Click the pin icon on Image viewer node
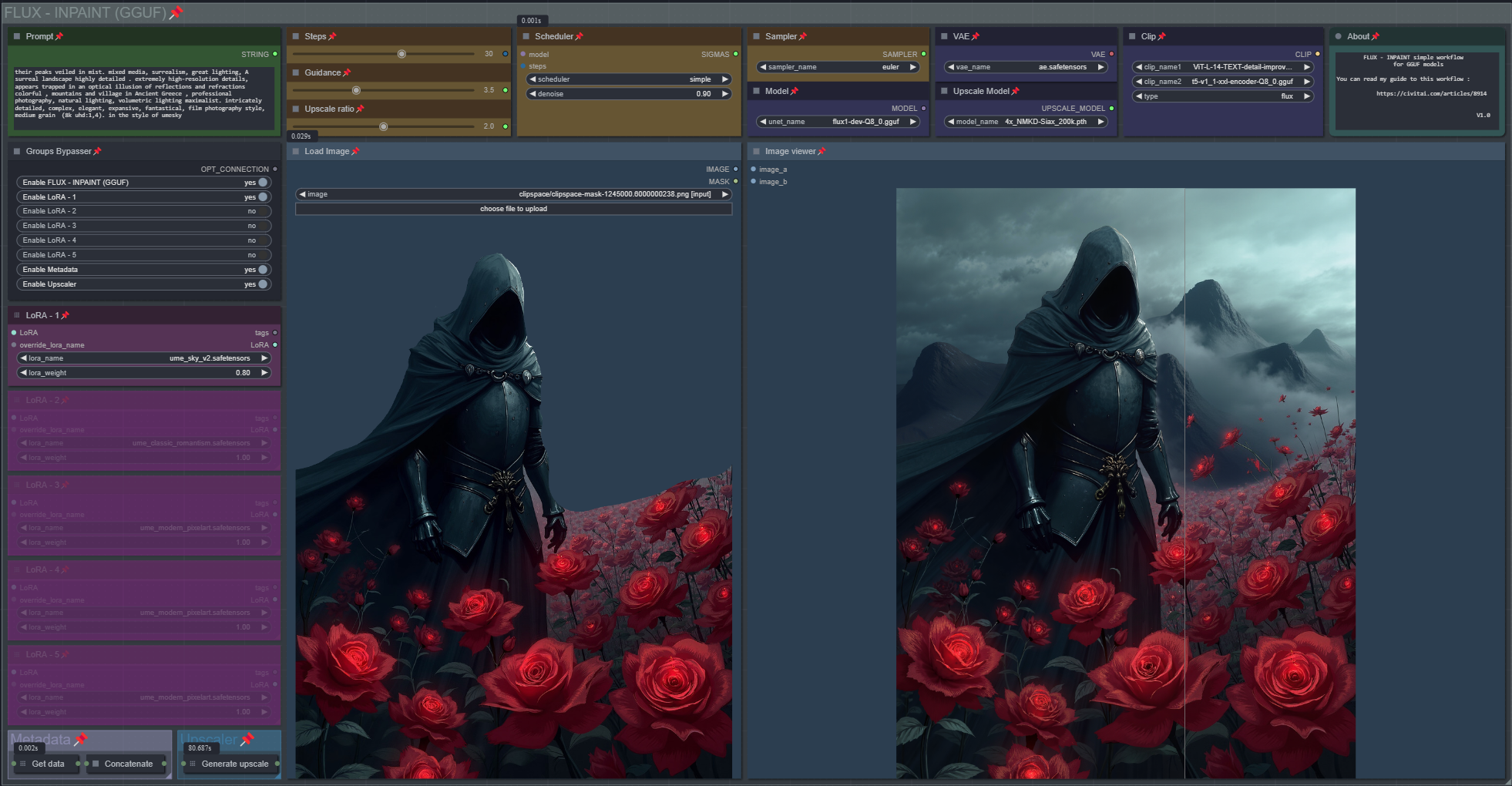This screenshot has width=1512, height=786. pos(822,151)
